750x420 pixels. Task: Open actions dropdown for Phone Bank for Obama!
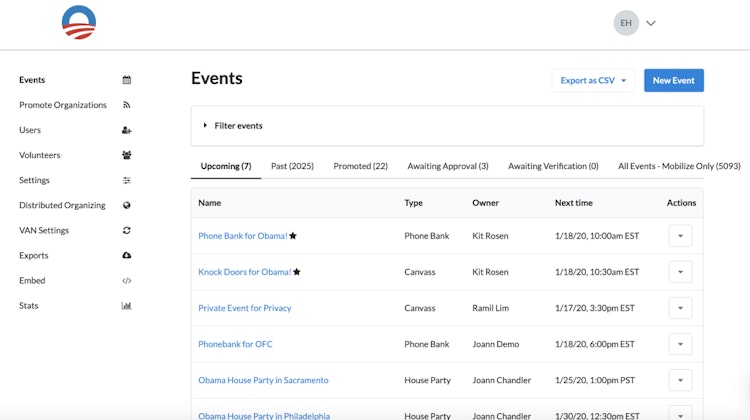680,236
